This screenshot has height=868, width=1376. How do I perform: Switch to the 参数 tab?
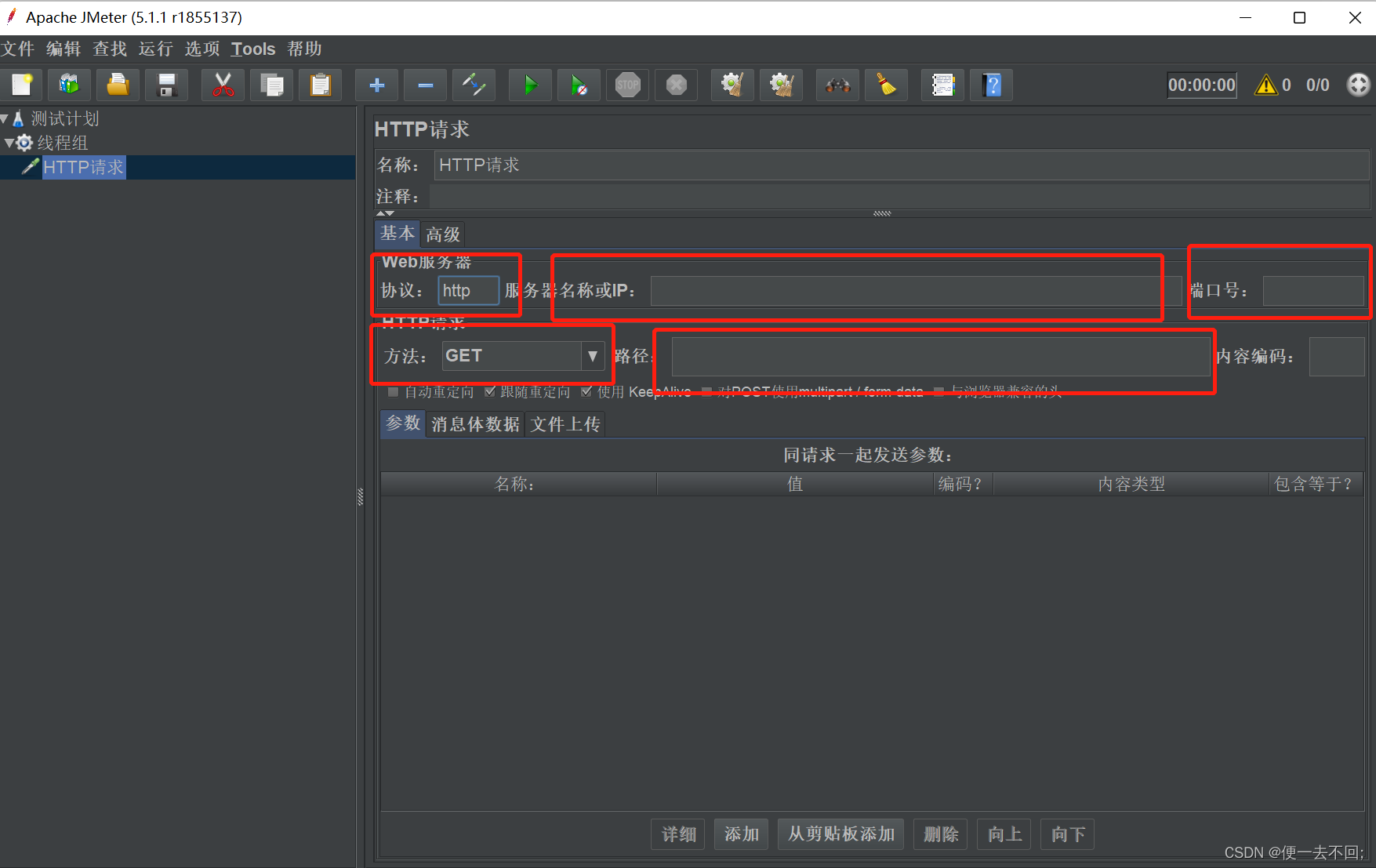(403, 423)
